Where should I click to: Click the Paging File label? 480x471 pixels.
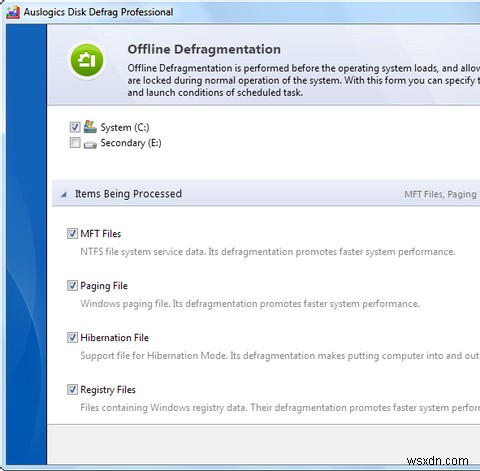coord(104,286)
